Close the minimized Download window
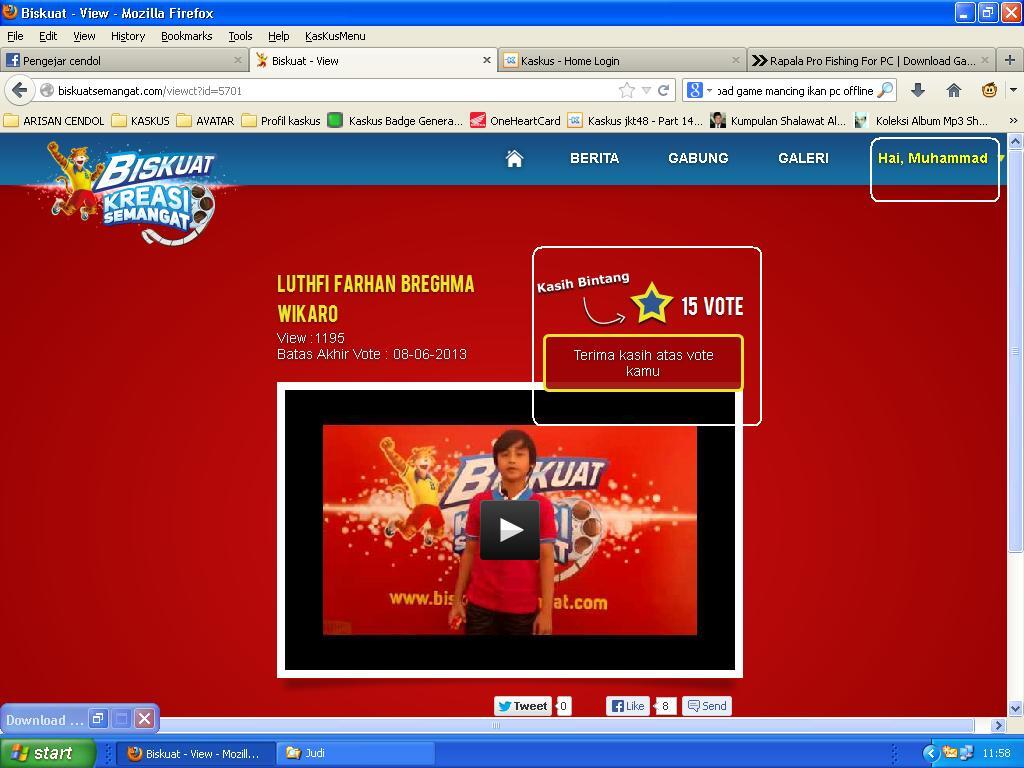The width and height of the screenshot is (1024, 768). [145, 719]
